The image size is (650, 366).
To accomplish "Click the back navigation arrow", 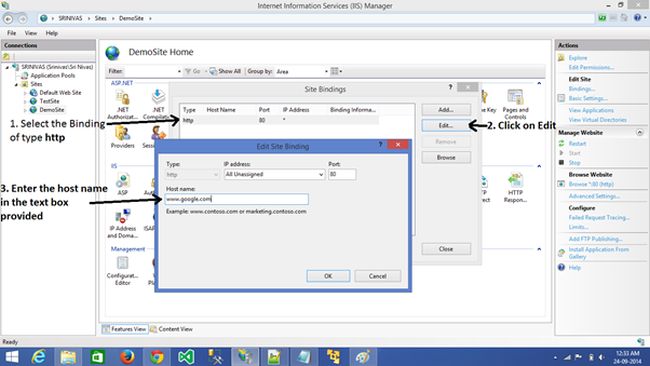I will [x=8, y=19].
